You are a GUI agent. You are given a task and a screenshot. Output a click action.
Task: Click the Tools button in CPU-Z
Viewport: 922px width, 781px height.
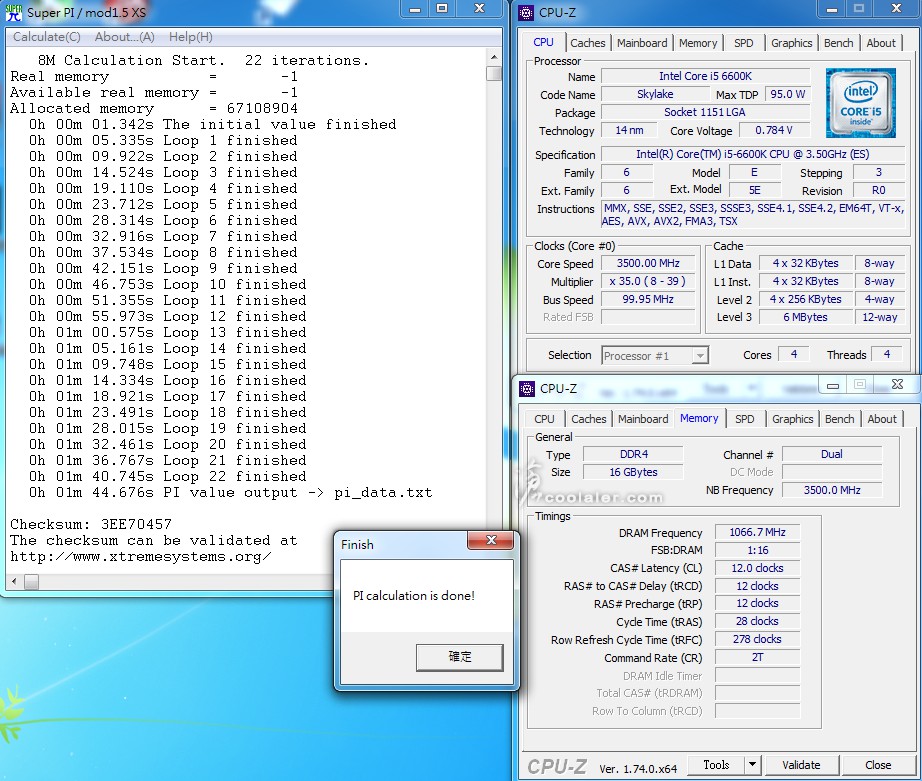[716, 765]
